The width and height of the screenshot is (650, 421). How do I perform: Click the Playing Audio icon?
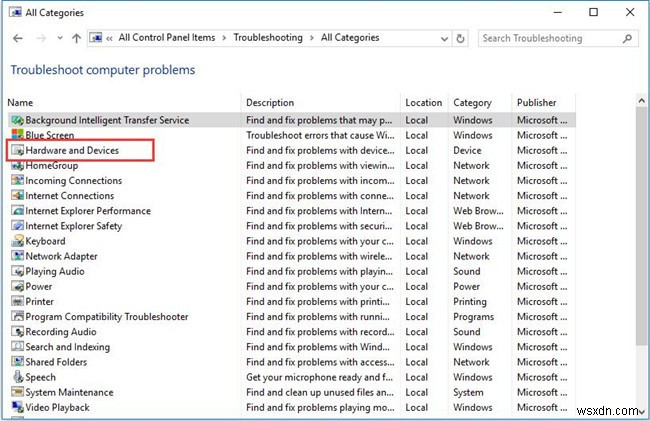pos(17,271)
